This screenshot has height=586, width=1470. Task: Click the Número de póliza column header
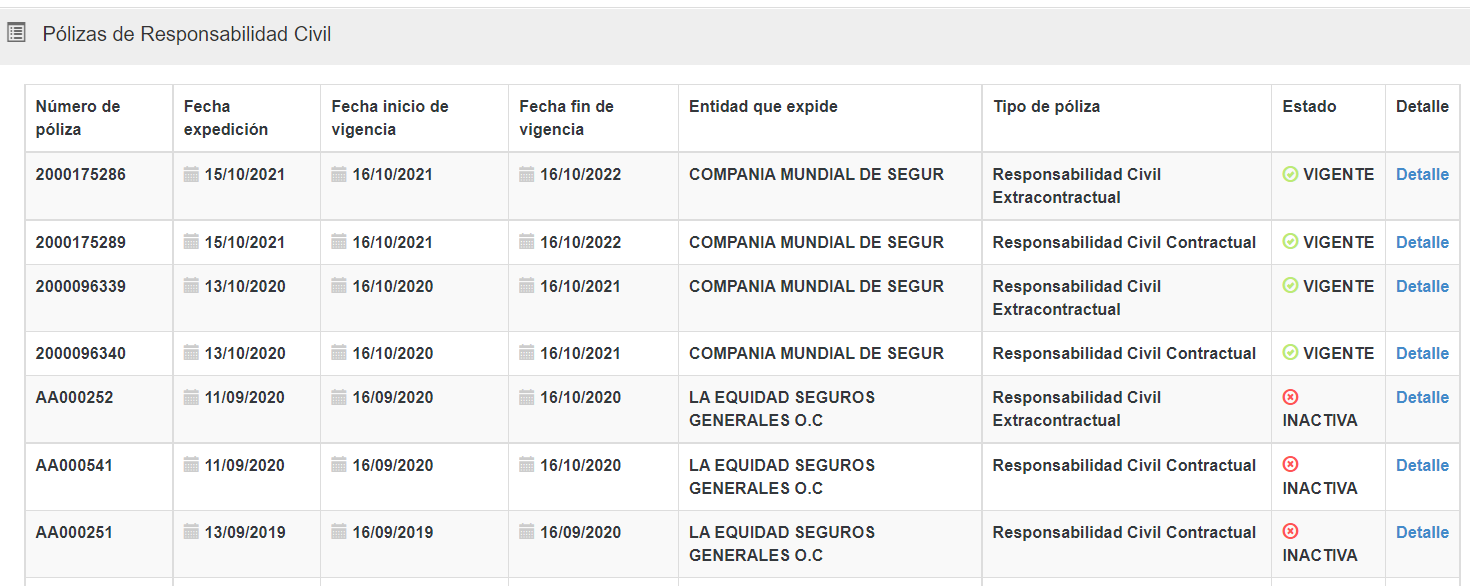coord(78,118)
